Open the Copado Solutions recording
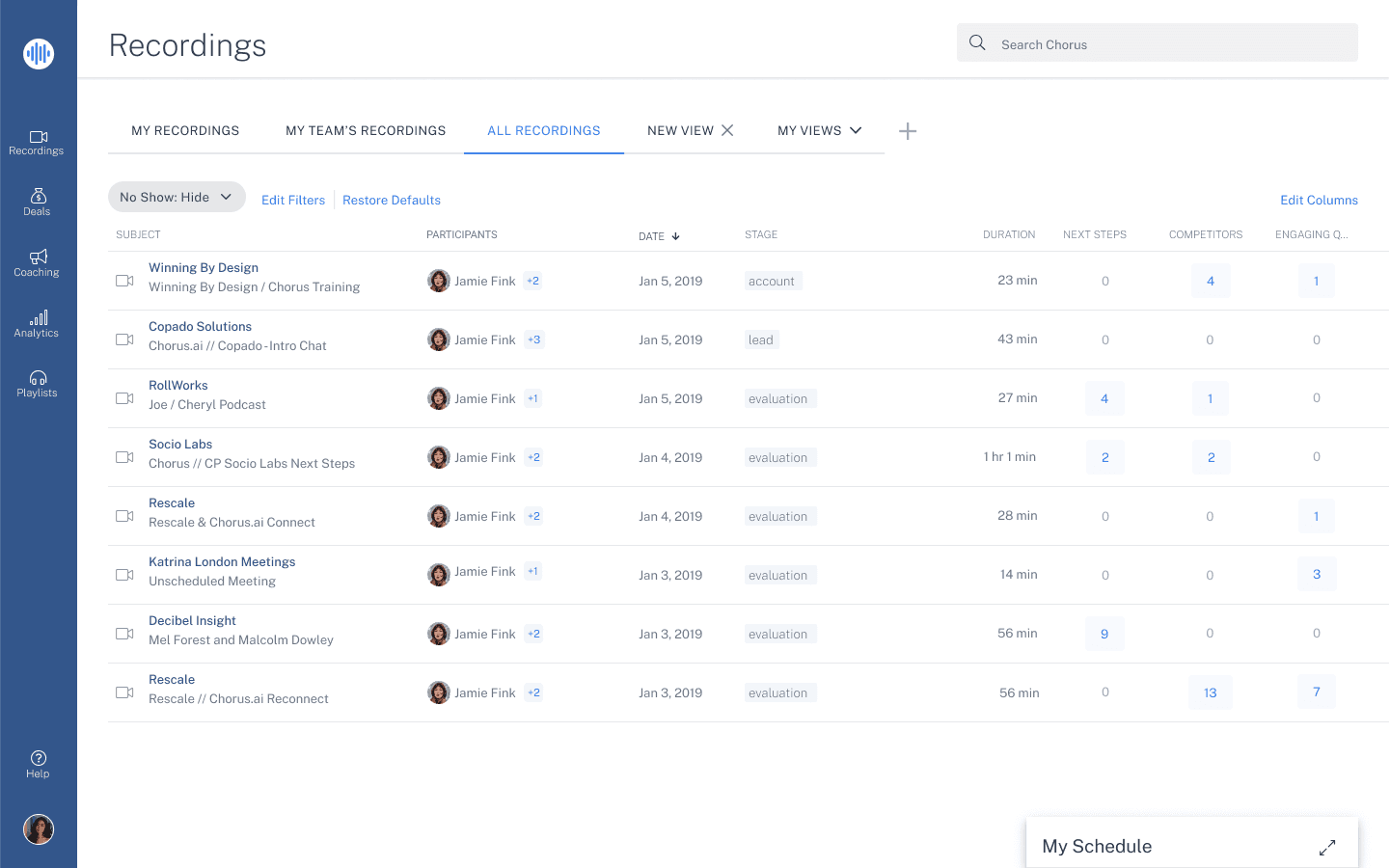Screen dimensions: 1390x868 pos(200,326)
